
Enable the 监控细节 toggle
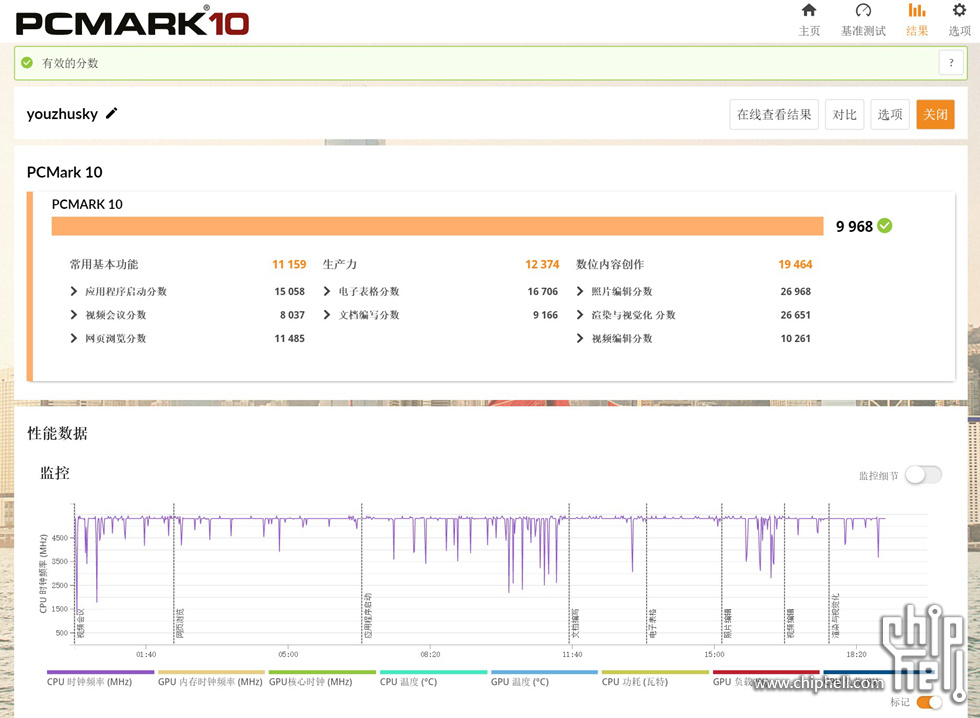(923, 474)
